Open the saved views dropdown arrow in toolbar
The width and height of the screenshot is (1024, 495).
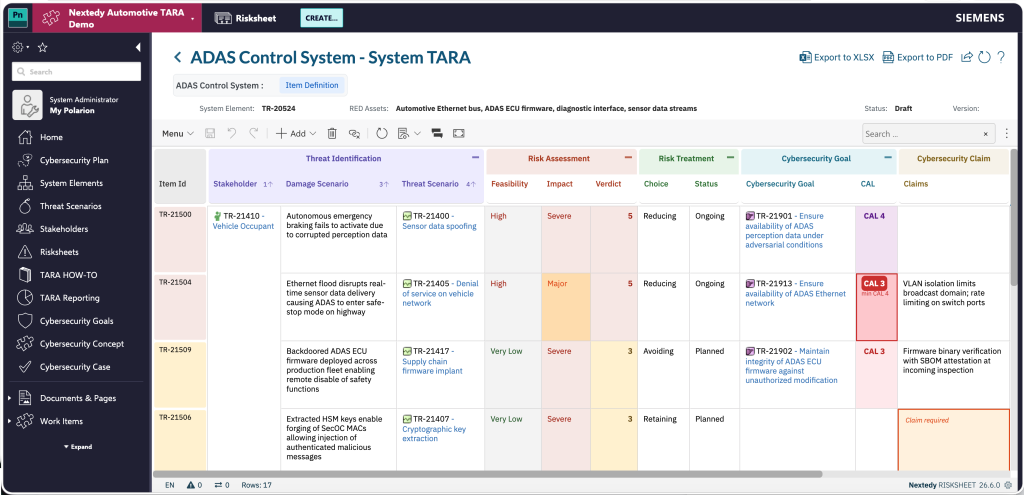pyautogui.click(x=417, y=134)
